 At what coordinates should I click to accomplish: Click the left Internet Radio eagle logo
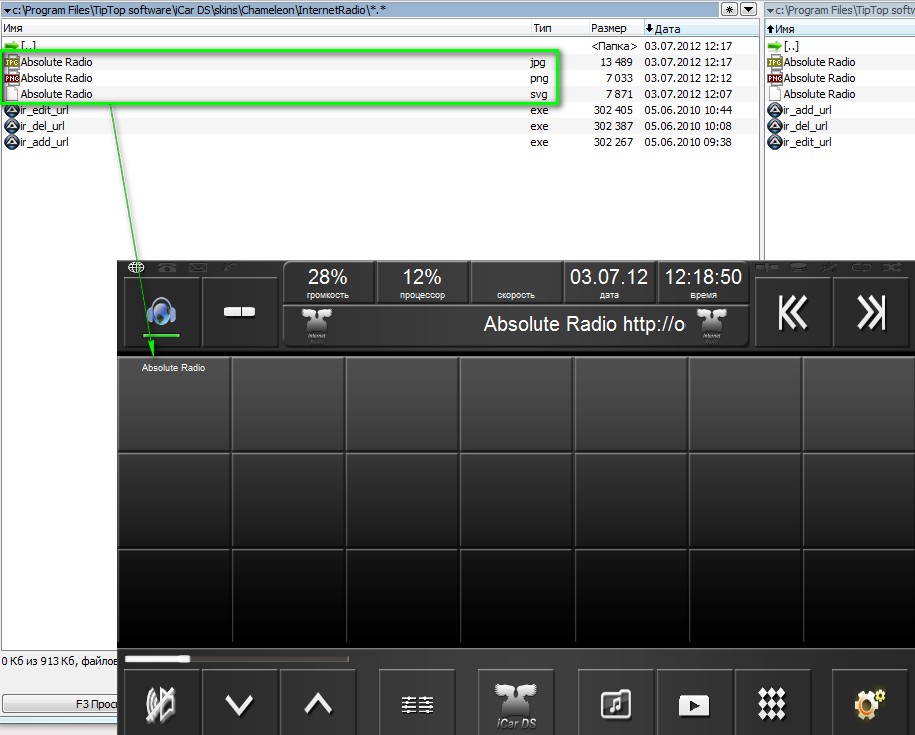[317, 326]
